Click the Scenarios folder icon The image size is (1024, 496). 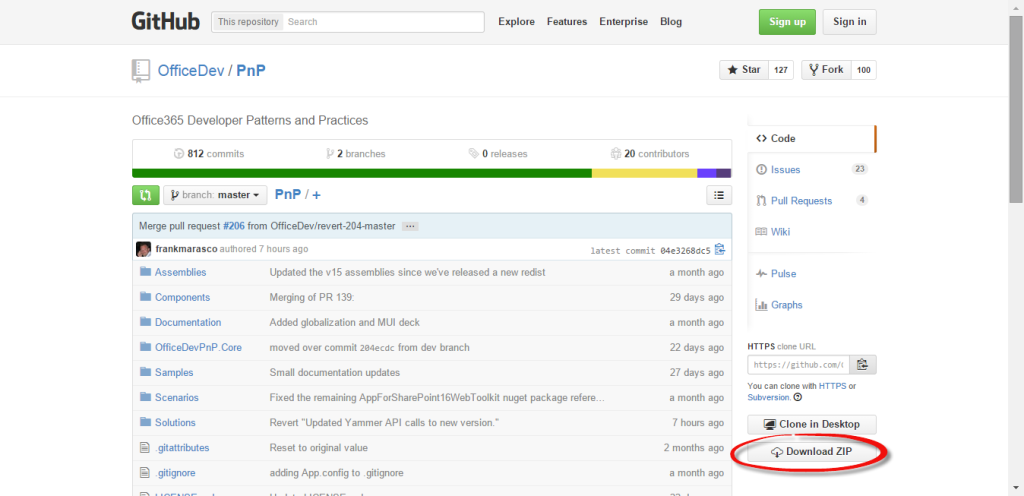click(145, 397)
